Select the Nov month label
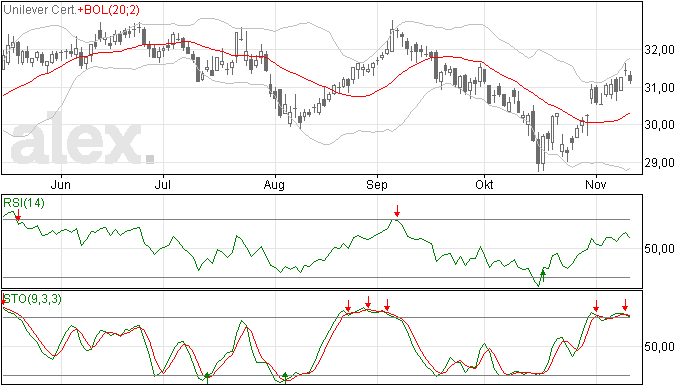 [596, 184]
